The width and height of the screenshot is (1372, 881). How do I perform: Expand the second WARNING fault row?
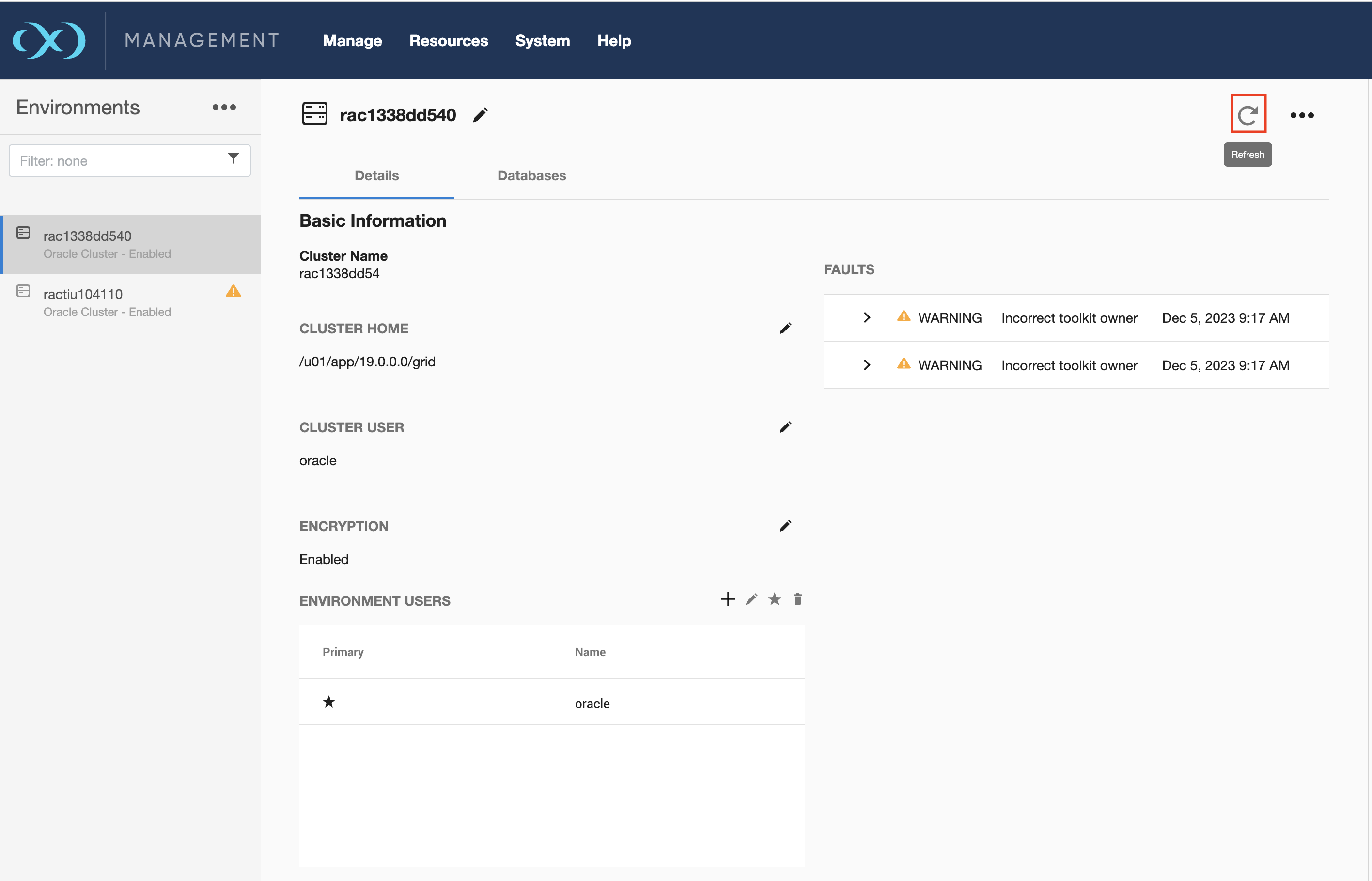pyautogui.click(x=867, y=365)
